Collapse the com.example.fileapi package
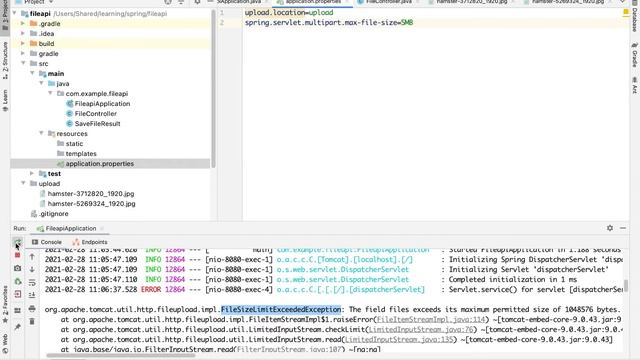The height and width of the screenshot is (360, 640). coord(50,93)
